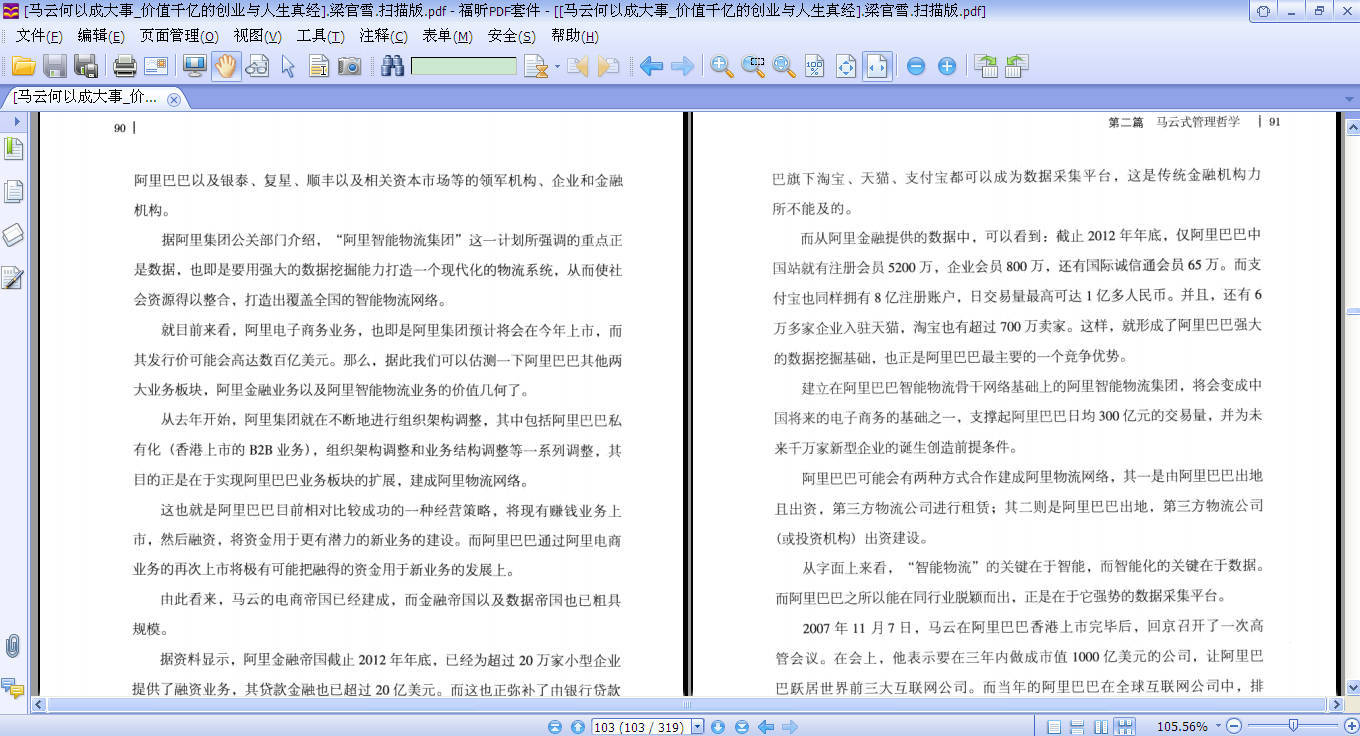Select the zoom out magnifier tool
This screenshot has height=736, width=1360.
pyautogui.click(x=784, y=66)
